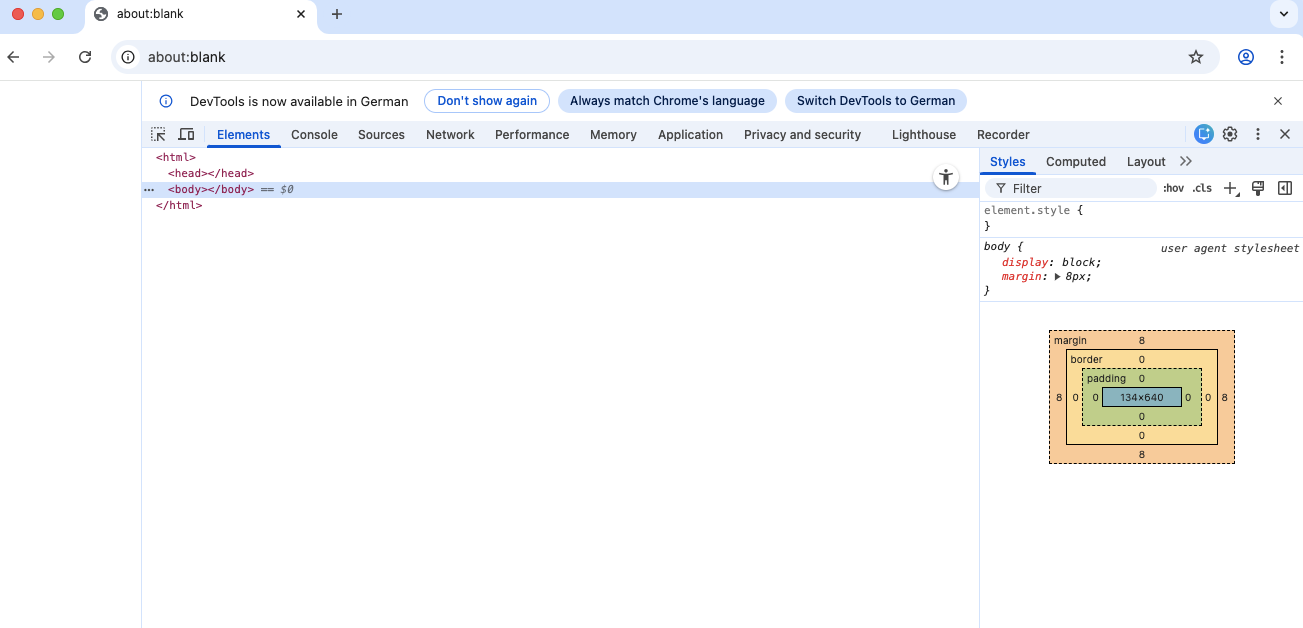Select the <body></body> node

pos(211,189)
